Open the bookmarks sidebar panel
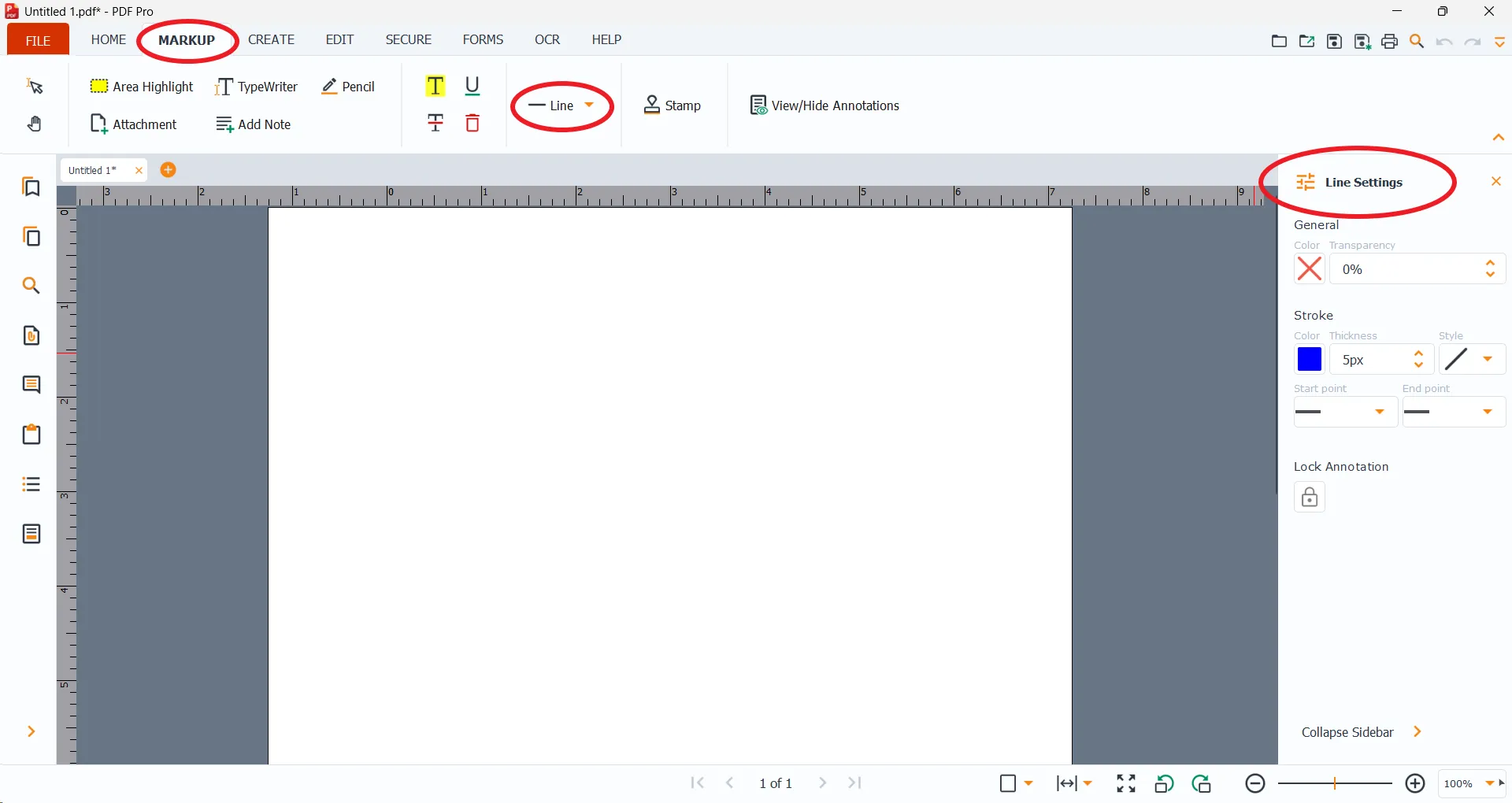Viewport: 1512px width, 803px height. click(x=31, y=187)
